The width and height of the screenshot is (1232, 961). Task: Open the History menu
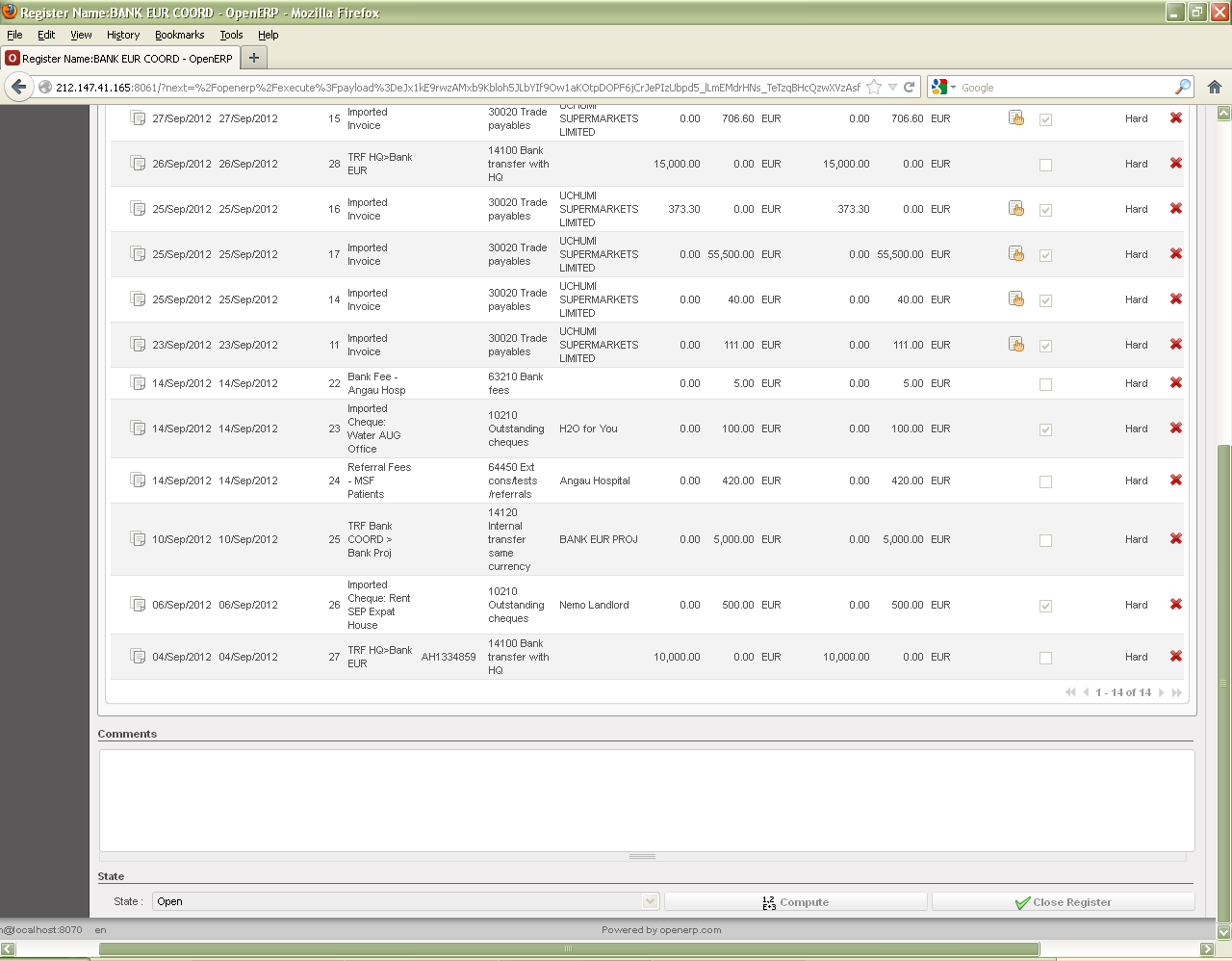click(123, 35)
